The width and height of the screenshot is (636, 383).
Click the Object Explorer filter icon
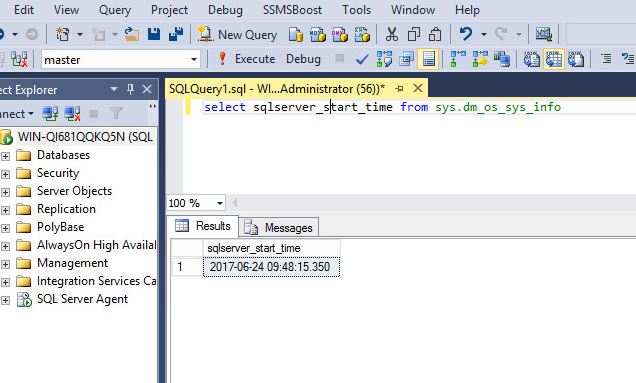pyautogui.click(x=116, y=114)
